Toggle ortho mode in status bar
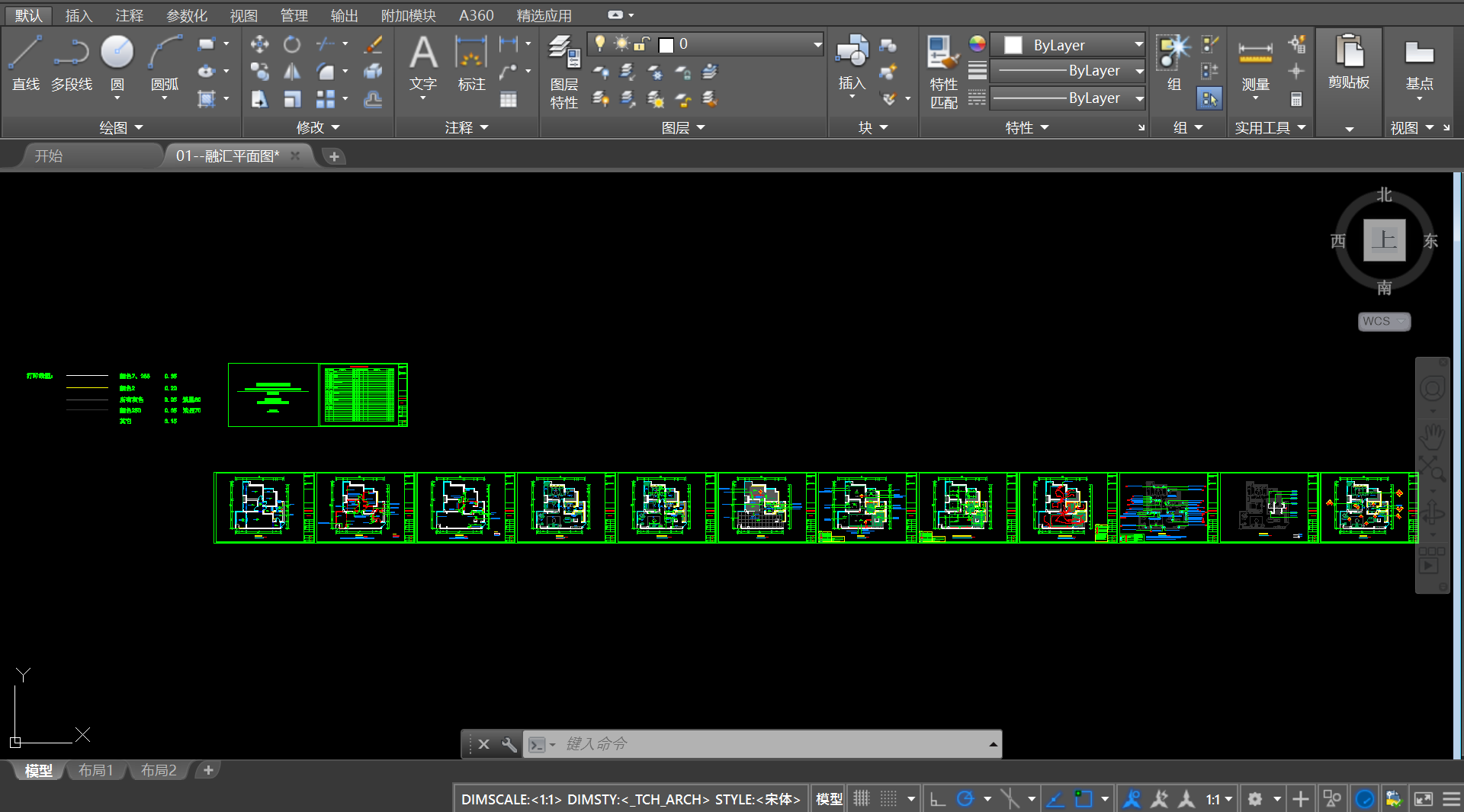 pyautogui.click(x=938, y=798)
